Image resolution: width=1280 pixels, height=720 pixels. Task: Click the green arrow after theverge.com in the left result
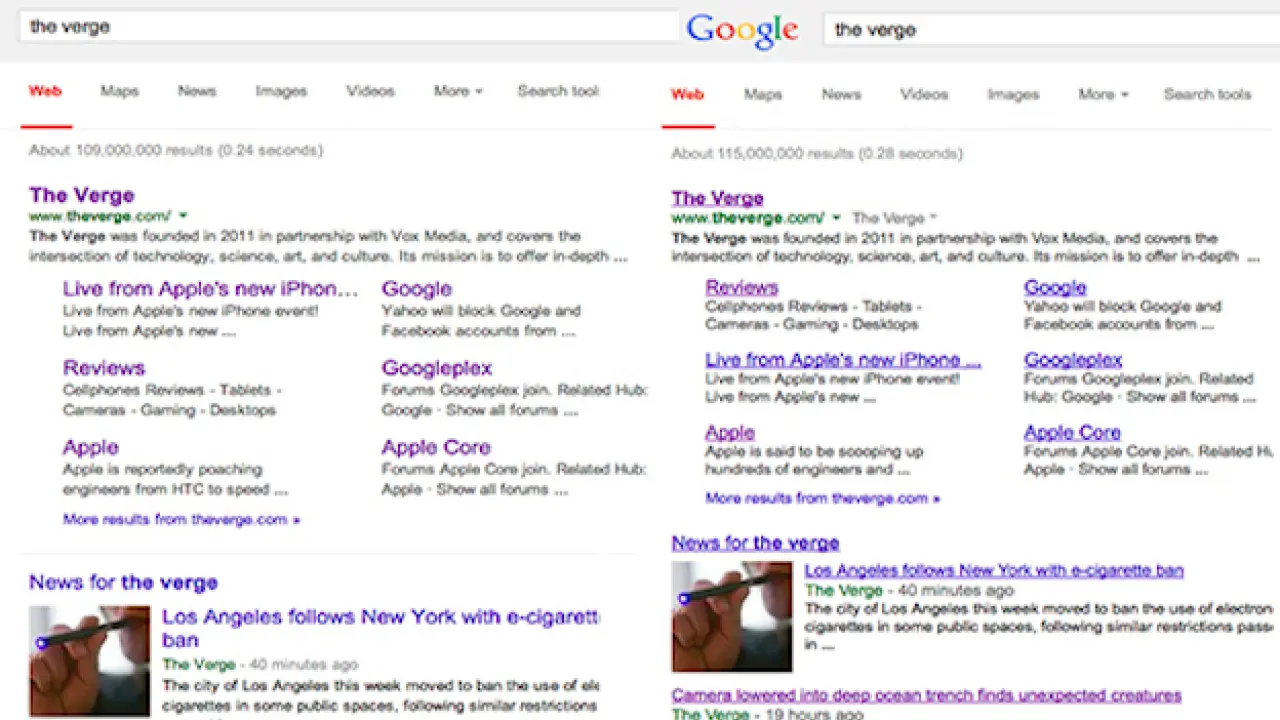[184, 216]
